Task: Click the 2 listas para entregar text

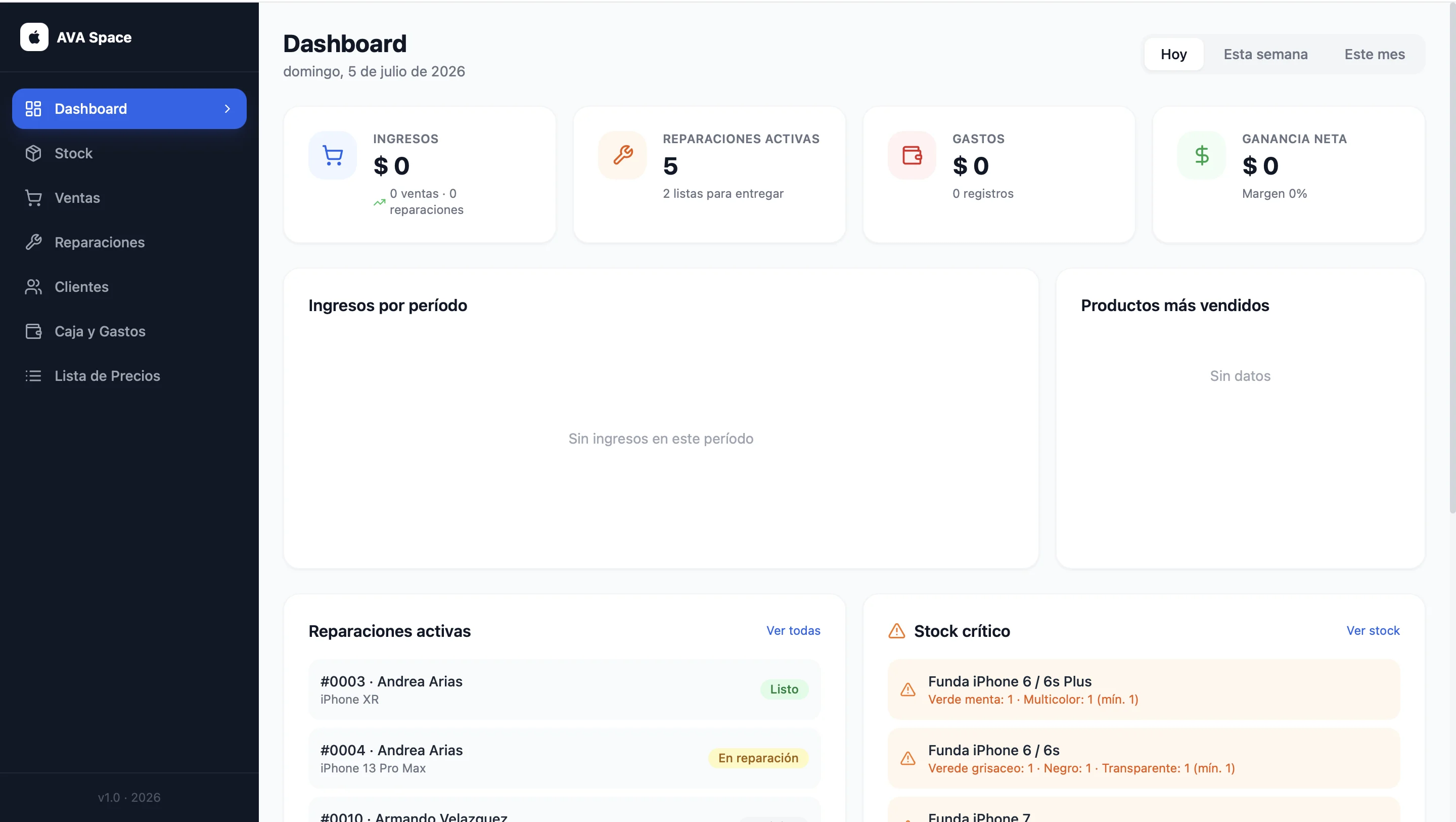Action: coord(723,194)
